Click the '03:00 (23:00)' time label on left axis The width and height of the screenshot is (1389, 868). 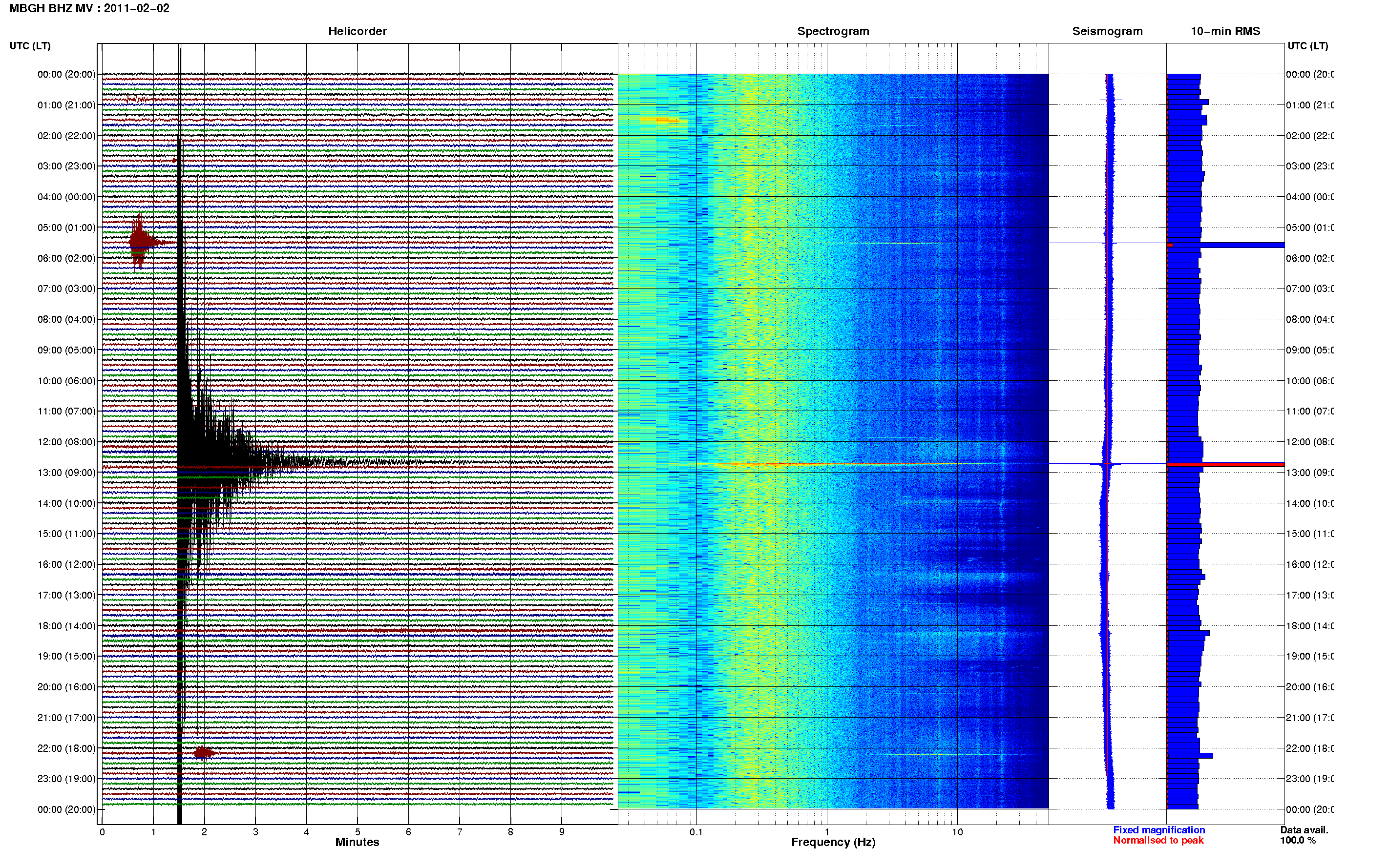(x=66, y=166)
